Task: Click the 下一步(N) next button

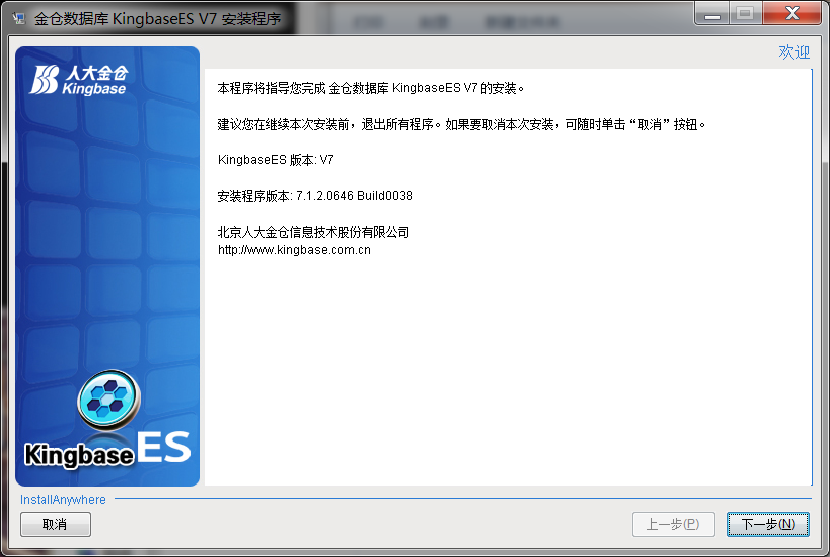Action: point(768,524)
